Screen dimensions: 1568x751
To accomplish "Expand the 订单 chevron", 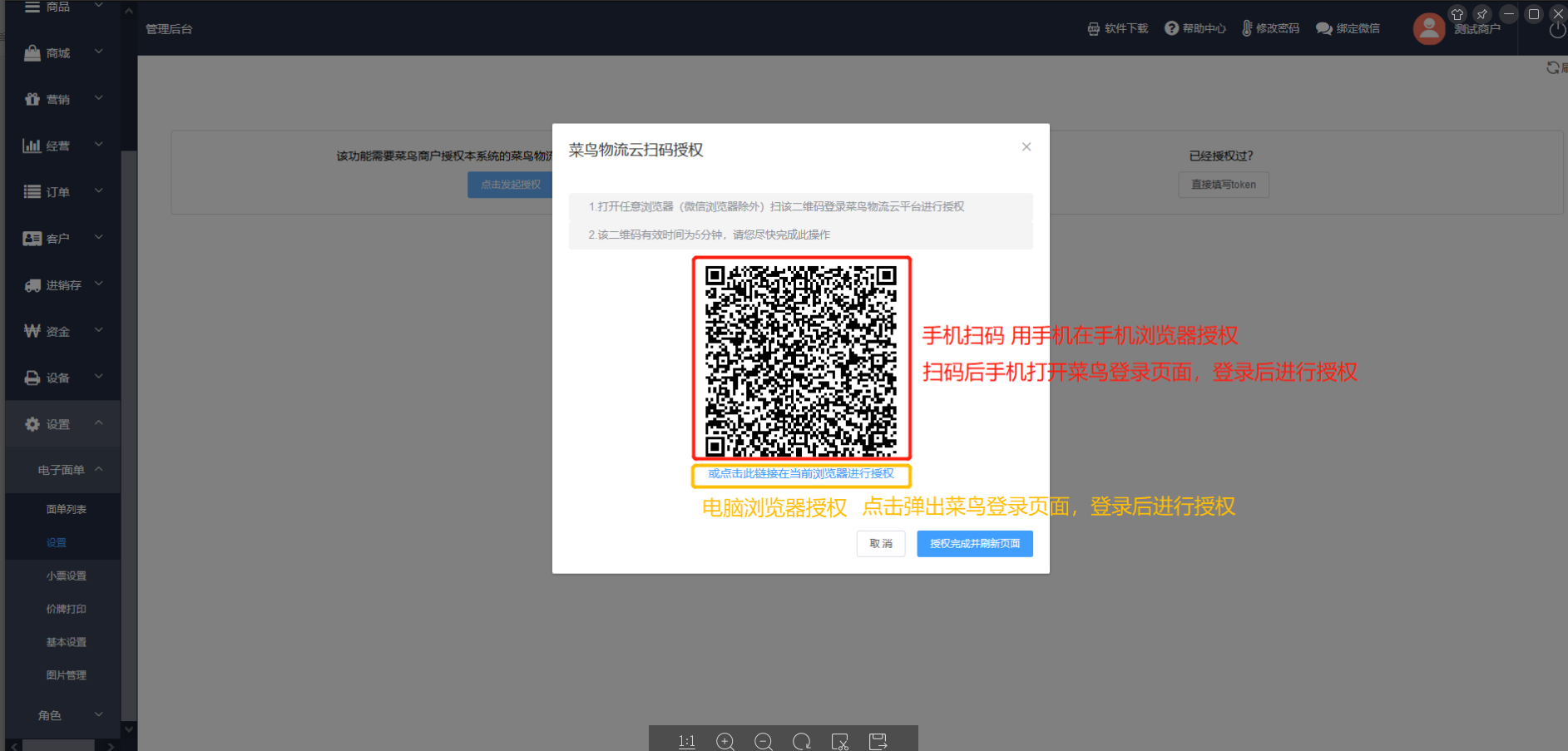I will 99,191.
